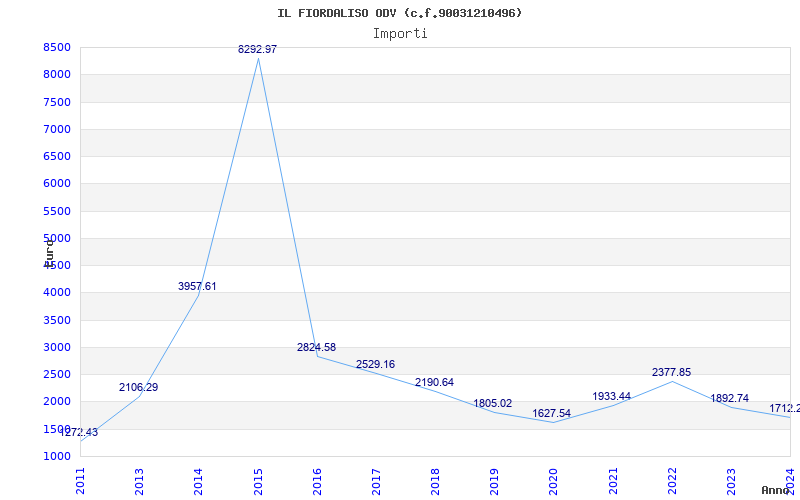Image resolution: width=800 pixels, height=500 pixels.
Task: Click the 6500 y-axis value
Action: point(57,156)
